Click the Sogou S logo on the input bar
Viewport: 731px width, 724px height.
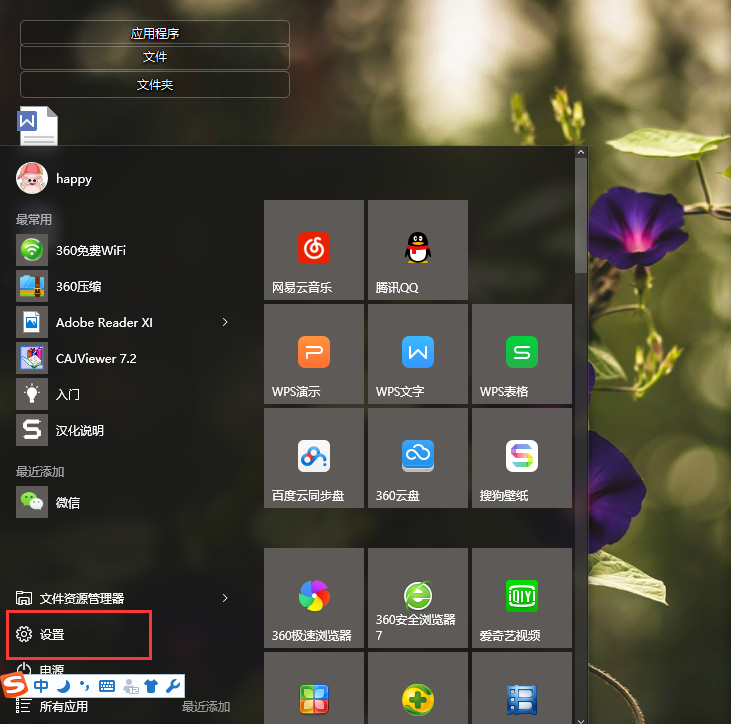[14, 686]
